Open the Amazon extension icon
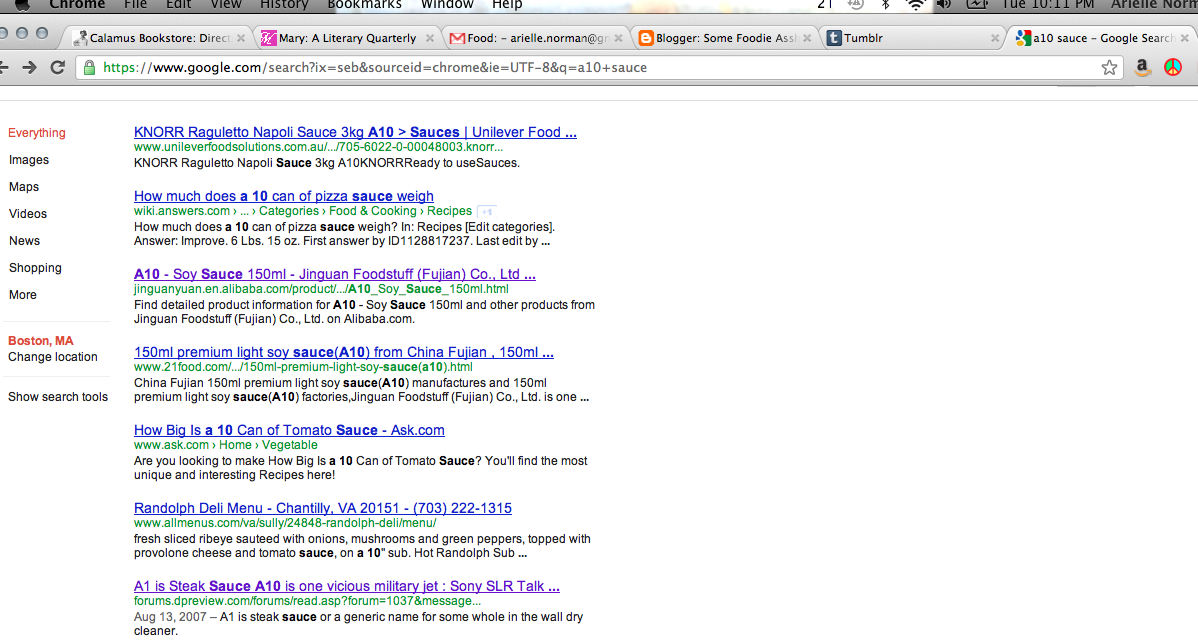The width and height of the screenshot is (1198, 644). pos(1142,67)
